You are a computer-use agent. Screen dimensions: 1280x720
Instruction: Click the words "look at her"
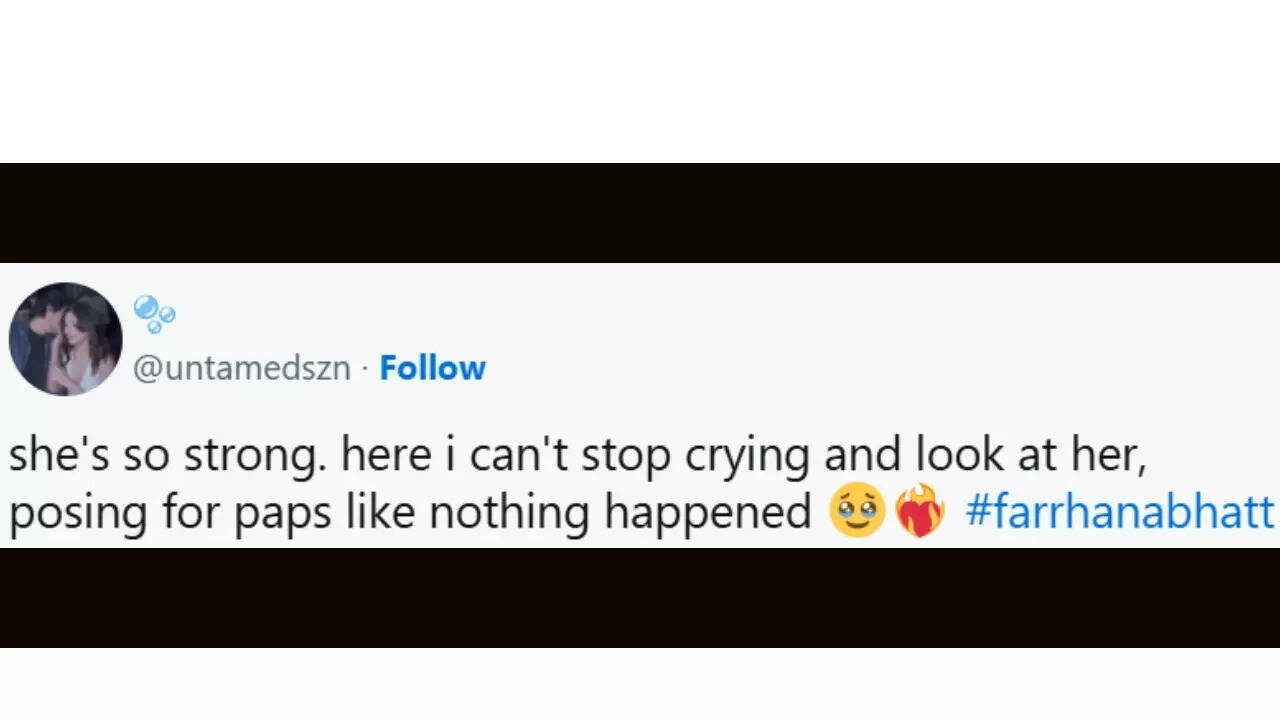coord(1030,456)
